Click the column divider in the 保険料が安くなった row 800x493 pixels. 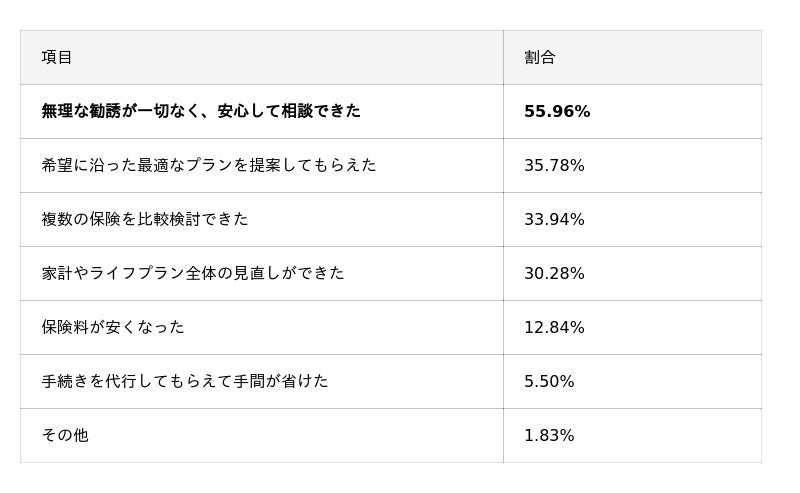click(503, 327)
